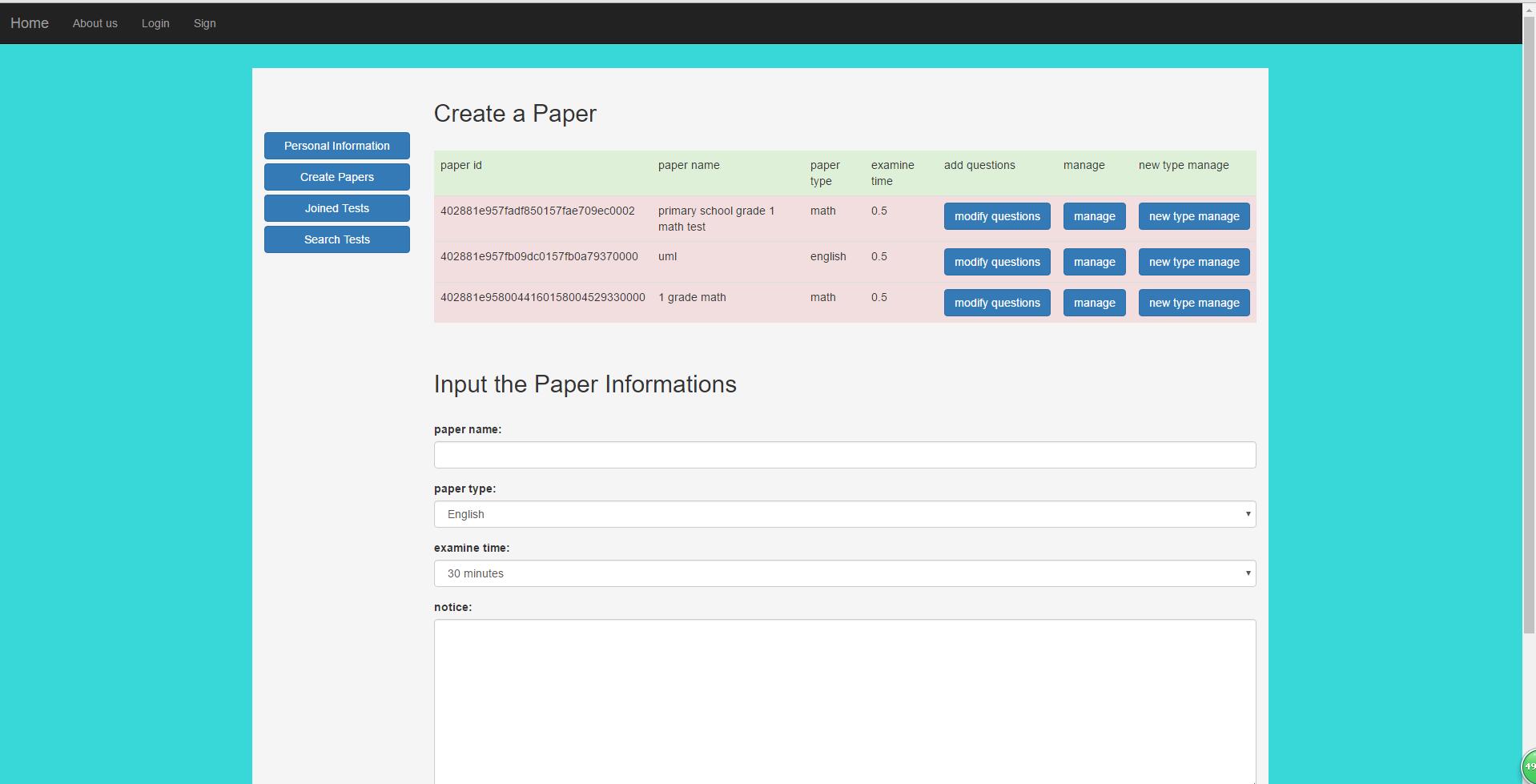1536x784 pixels.
Task: Expand the examine time dropdown showing 30 minutes
Action: point(845,573)
